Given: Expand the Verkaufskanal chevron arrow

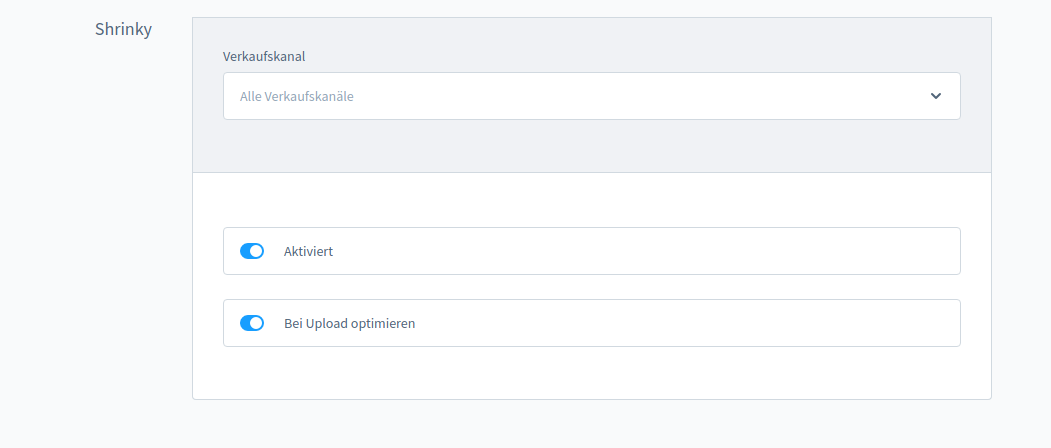Looking at the screenshot, I should pyautogui.click(x=936, y=96).
